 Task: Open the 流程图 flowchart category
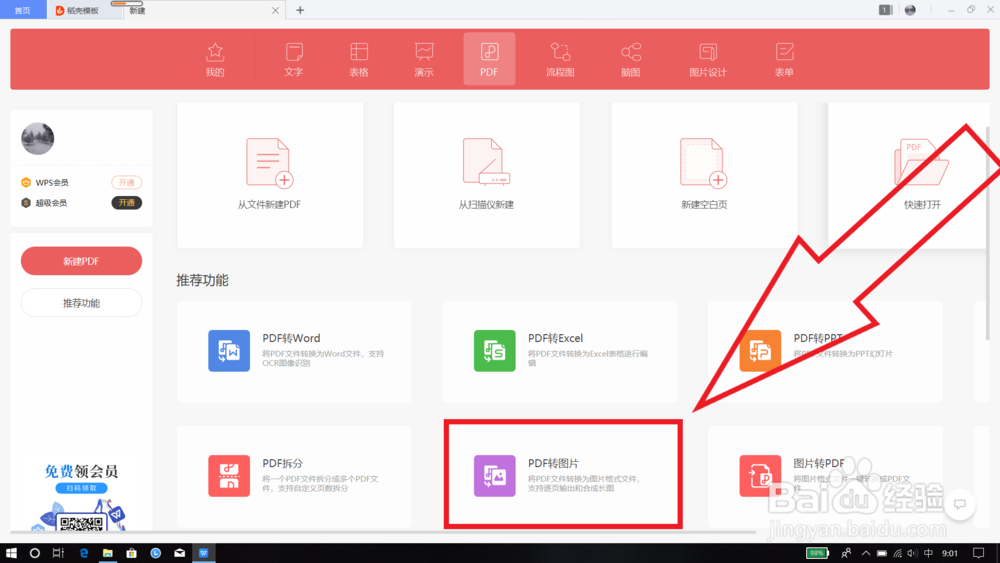point(560,59)
